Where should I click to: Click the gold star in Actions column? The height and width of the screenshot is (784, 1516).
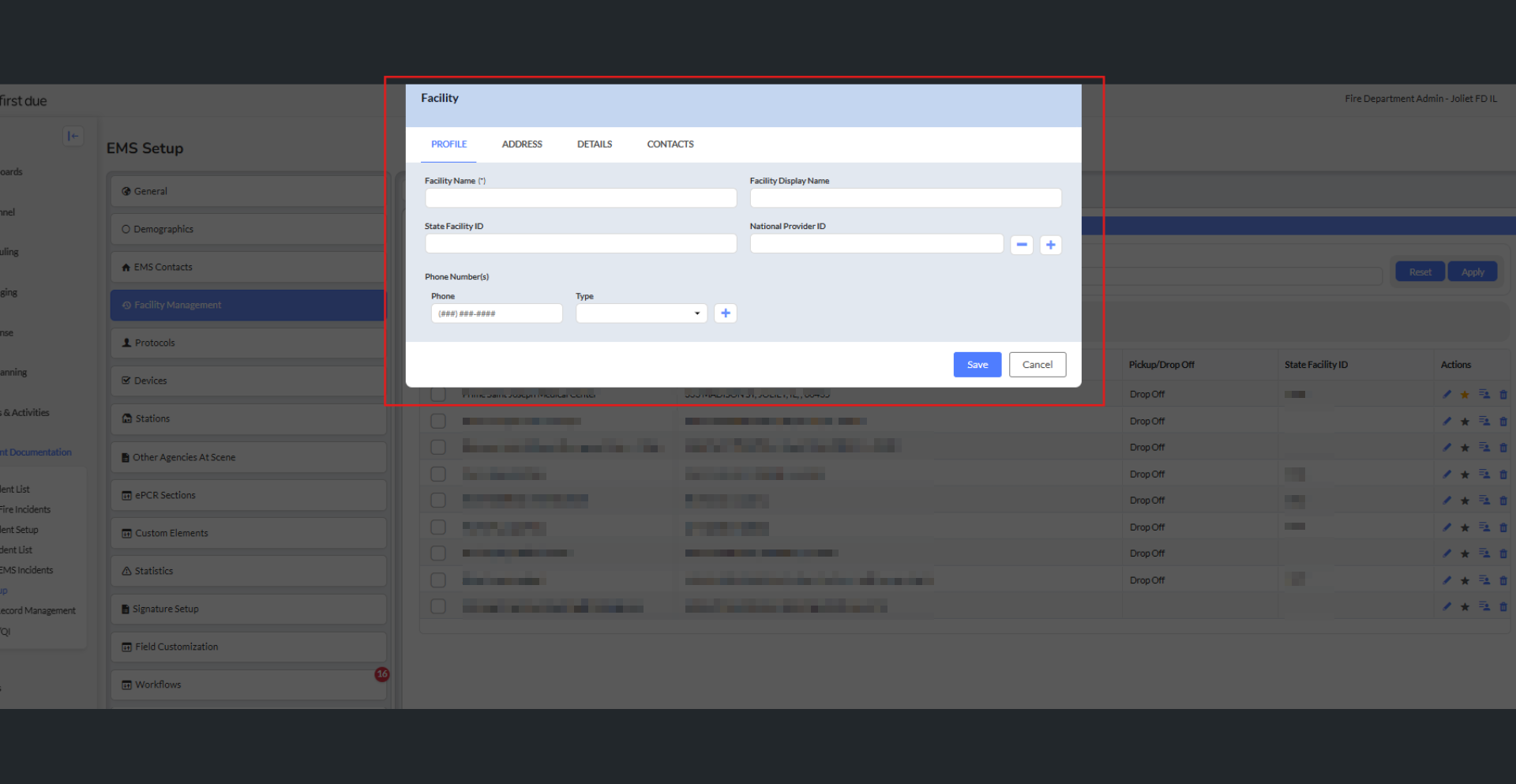[1465, 395]
